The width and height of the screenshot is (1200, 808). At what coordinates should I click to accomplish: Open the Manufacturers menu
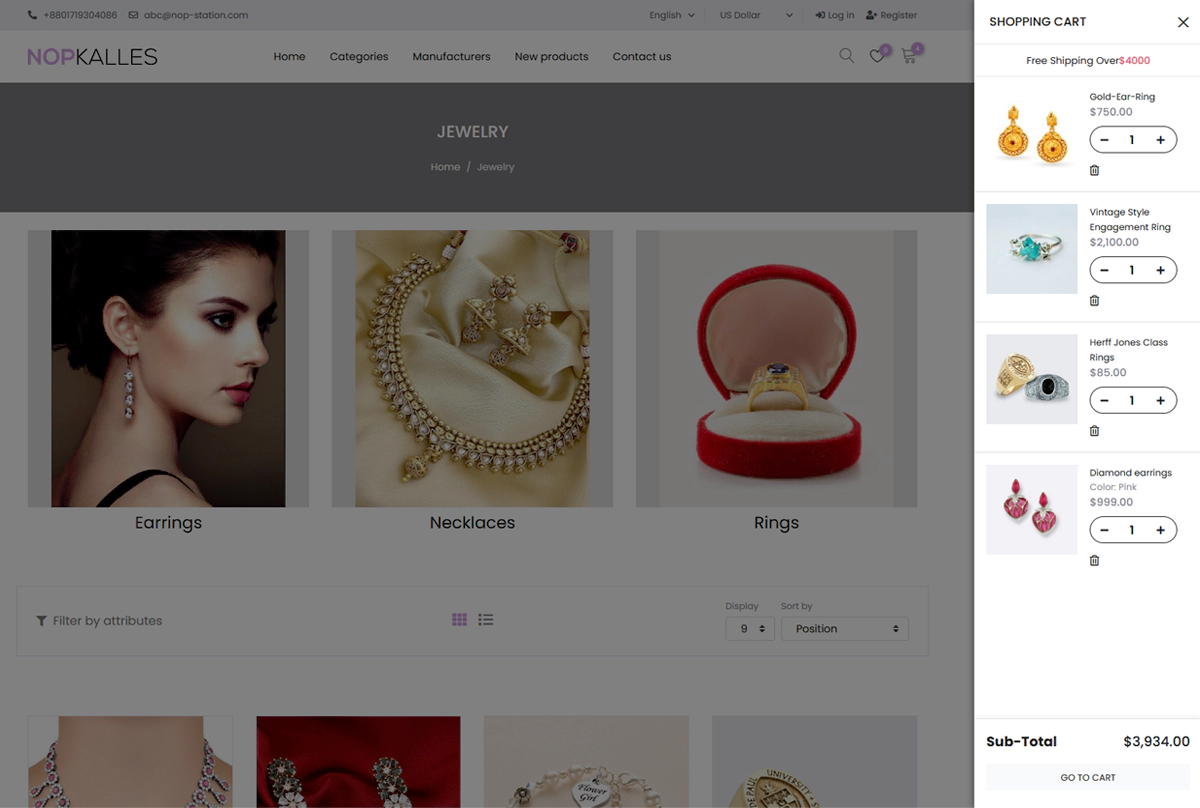(452, 57)
